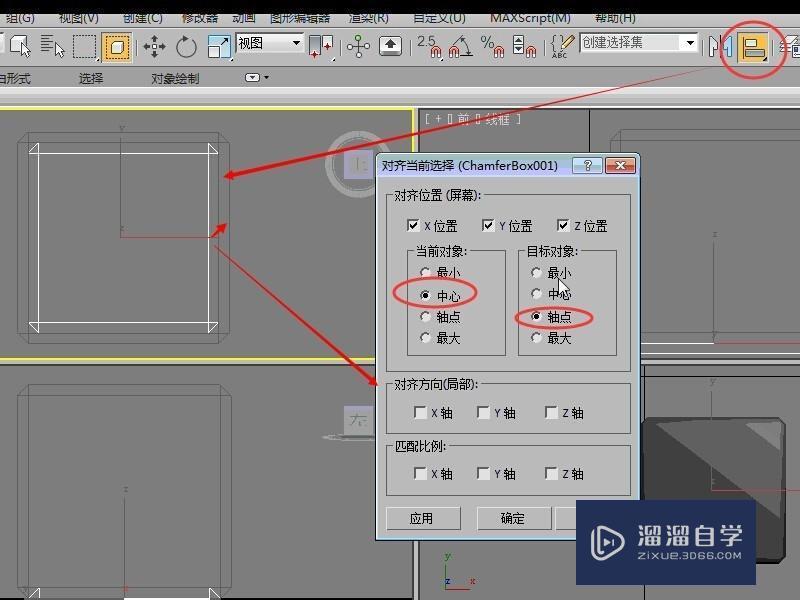Click the OK (确定) button

[x=513, y=518]
